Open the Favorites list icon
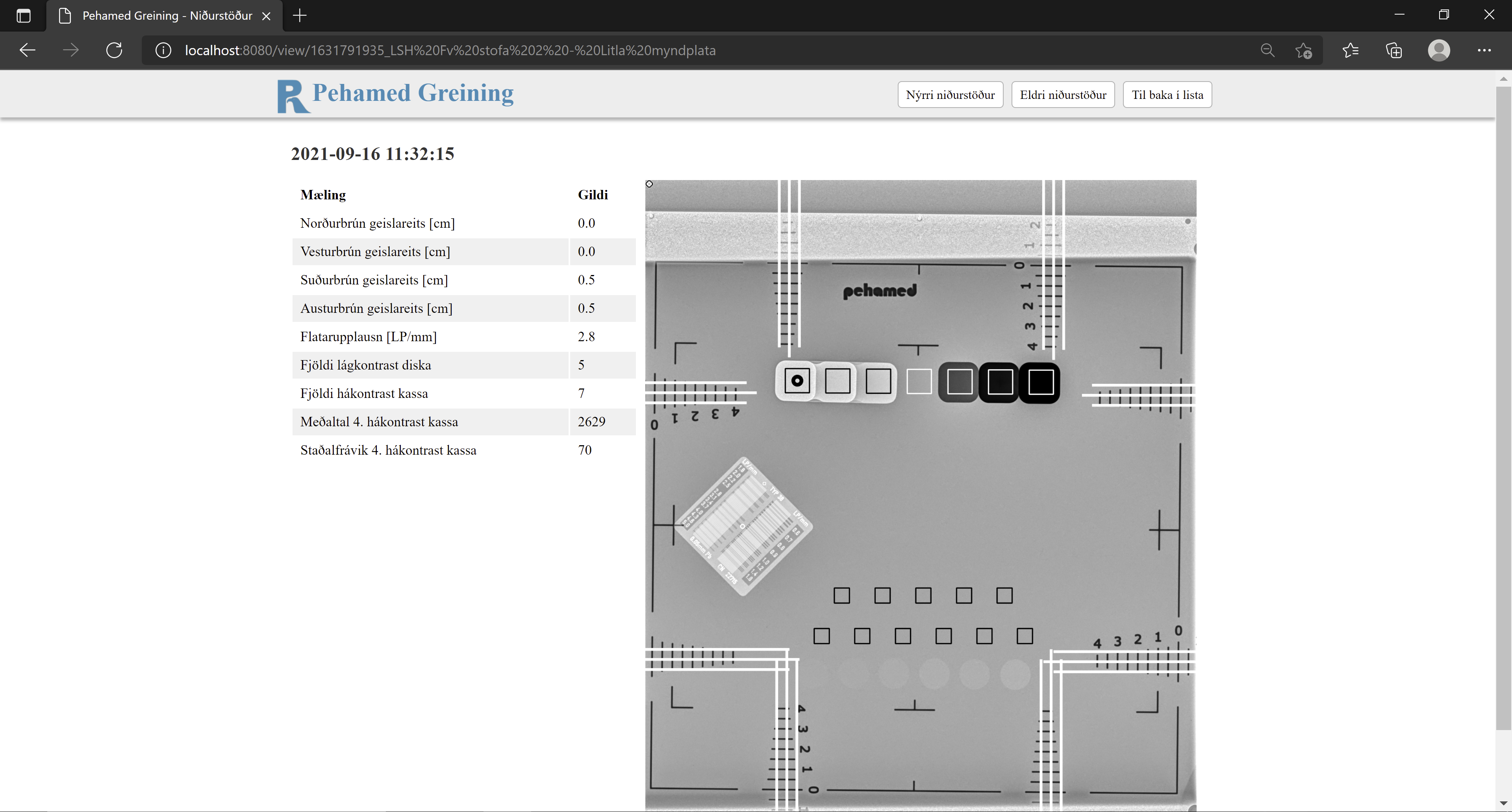This screenshot has width=1512, height=812. [1350, 50]
